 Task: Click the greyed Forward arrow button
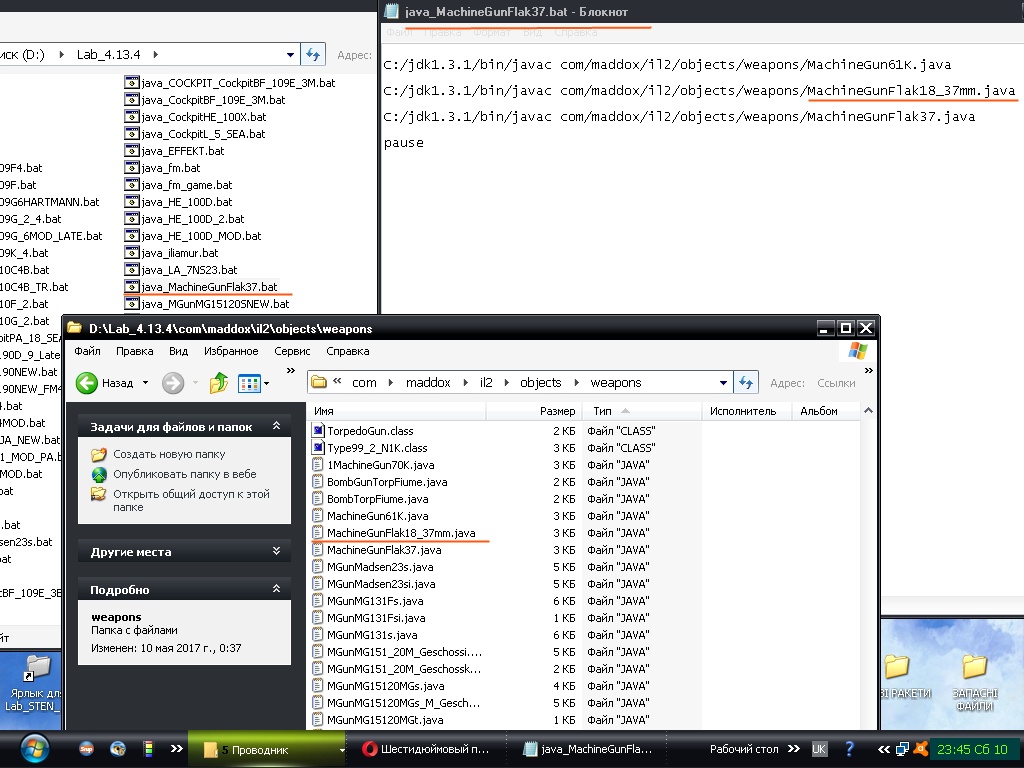tap(173, 383)
